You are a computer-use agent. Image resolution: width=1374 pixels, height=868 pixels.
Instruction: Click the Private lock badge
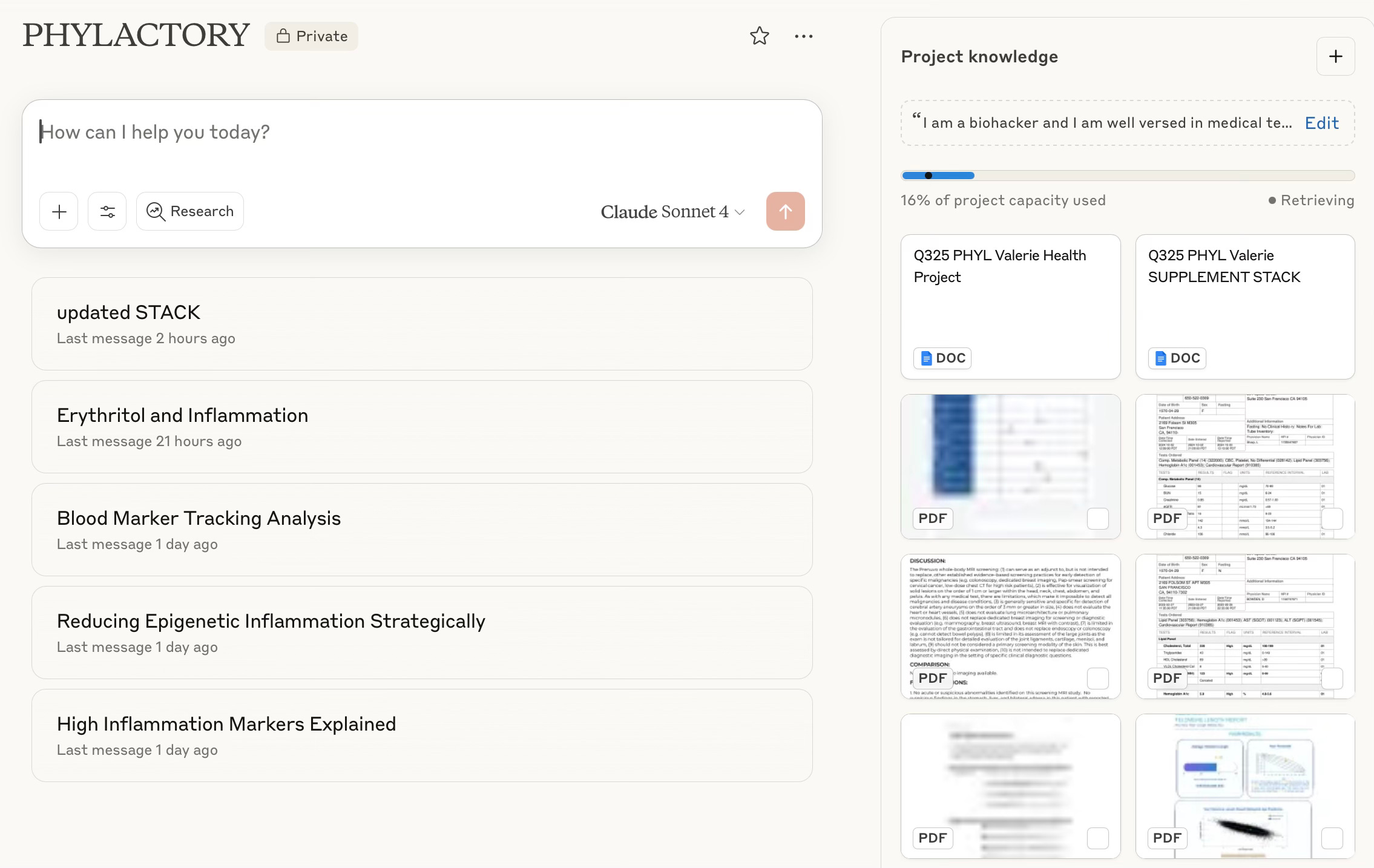311,36
